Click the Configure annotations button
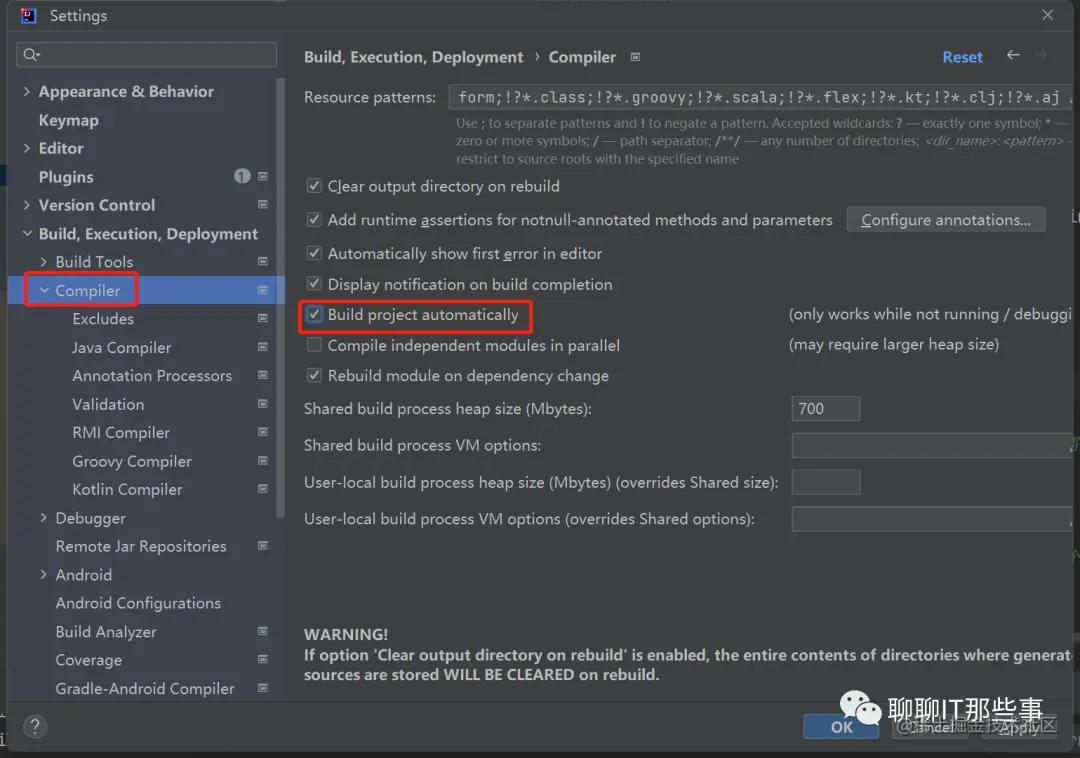The image size is (1080, 758). (x=945, y=220)
